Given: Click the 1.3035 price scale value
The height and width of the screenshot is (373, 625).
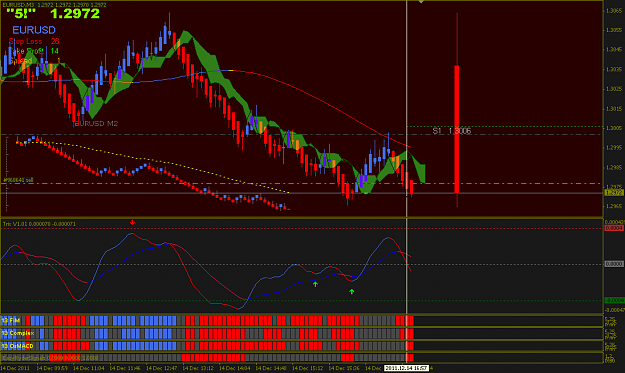Looking at the screenshot, I should pyautogui.click(x=614, y=69).
